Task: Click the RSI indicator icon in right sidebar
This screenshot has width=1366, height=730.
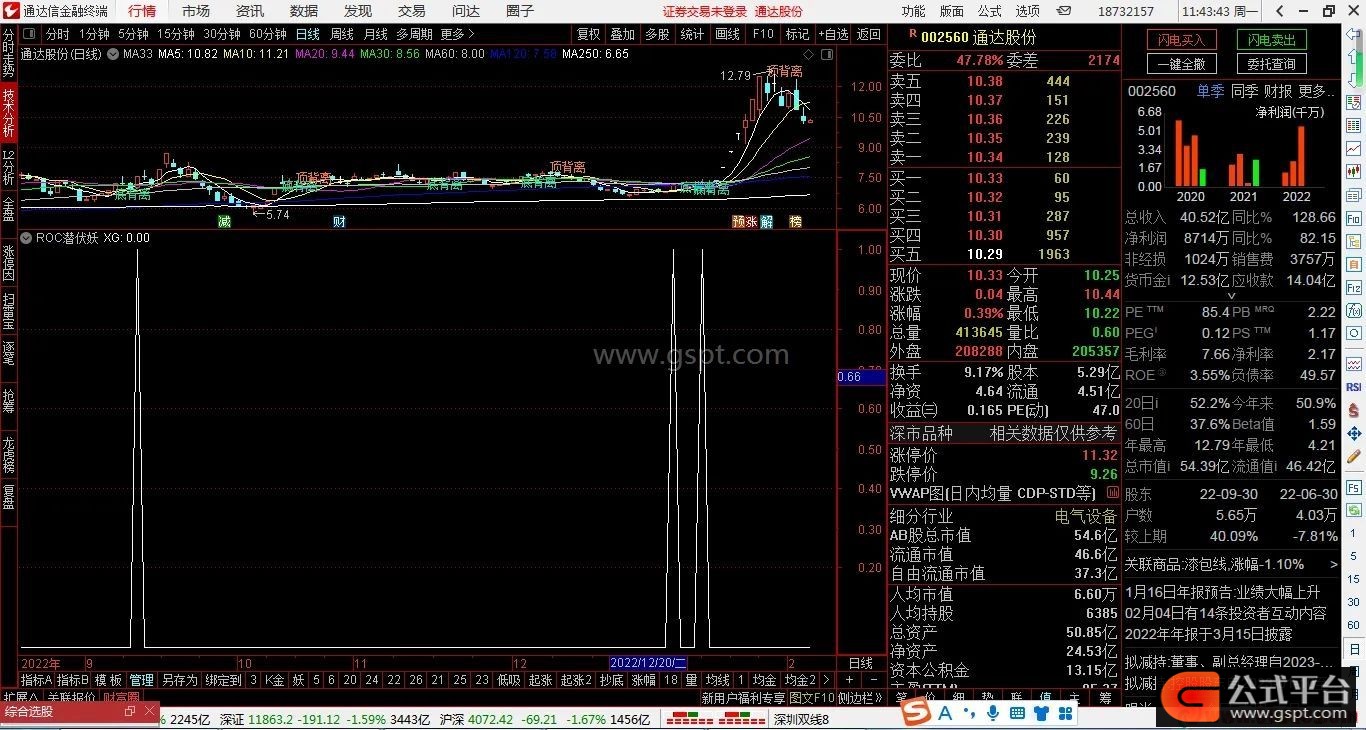Action: coord(1353,386)
